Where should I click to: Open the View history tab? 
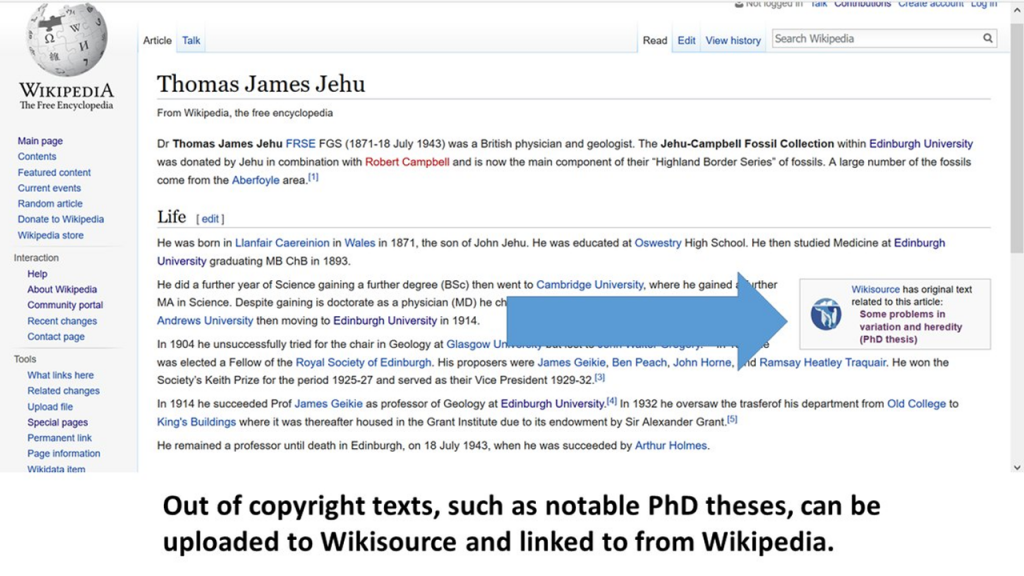[733, 40]
